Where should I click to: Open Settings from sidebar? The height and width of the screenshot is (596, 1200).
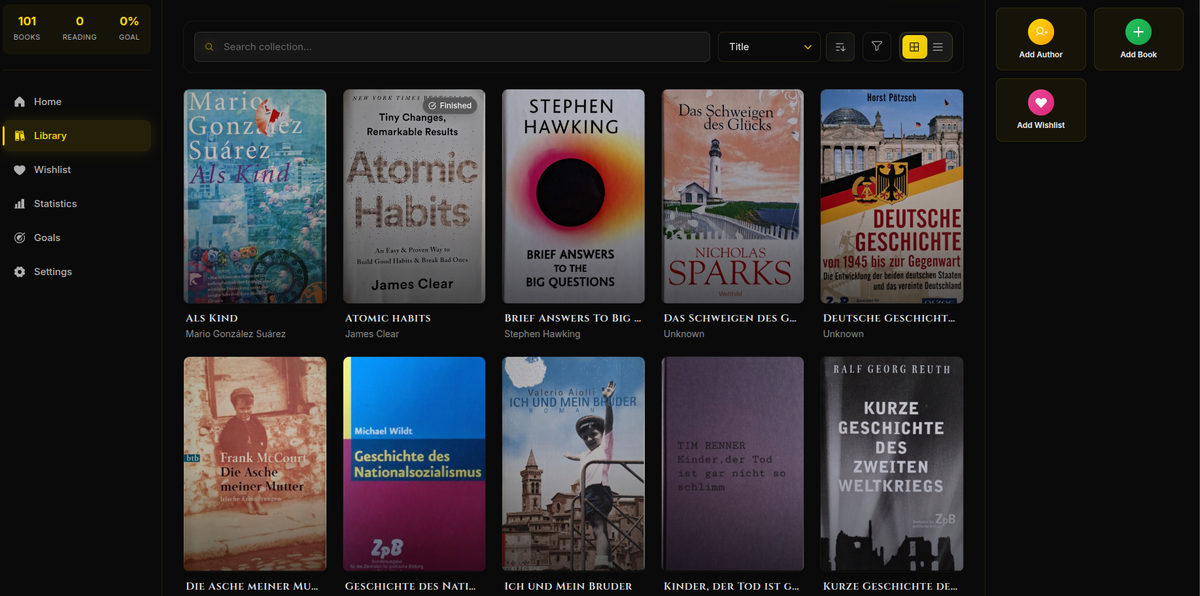point(76,272)
